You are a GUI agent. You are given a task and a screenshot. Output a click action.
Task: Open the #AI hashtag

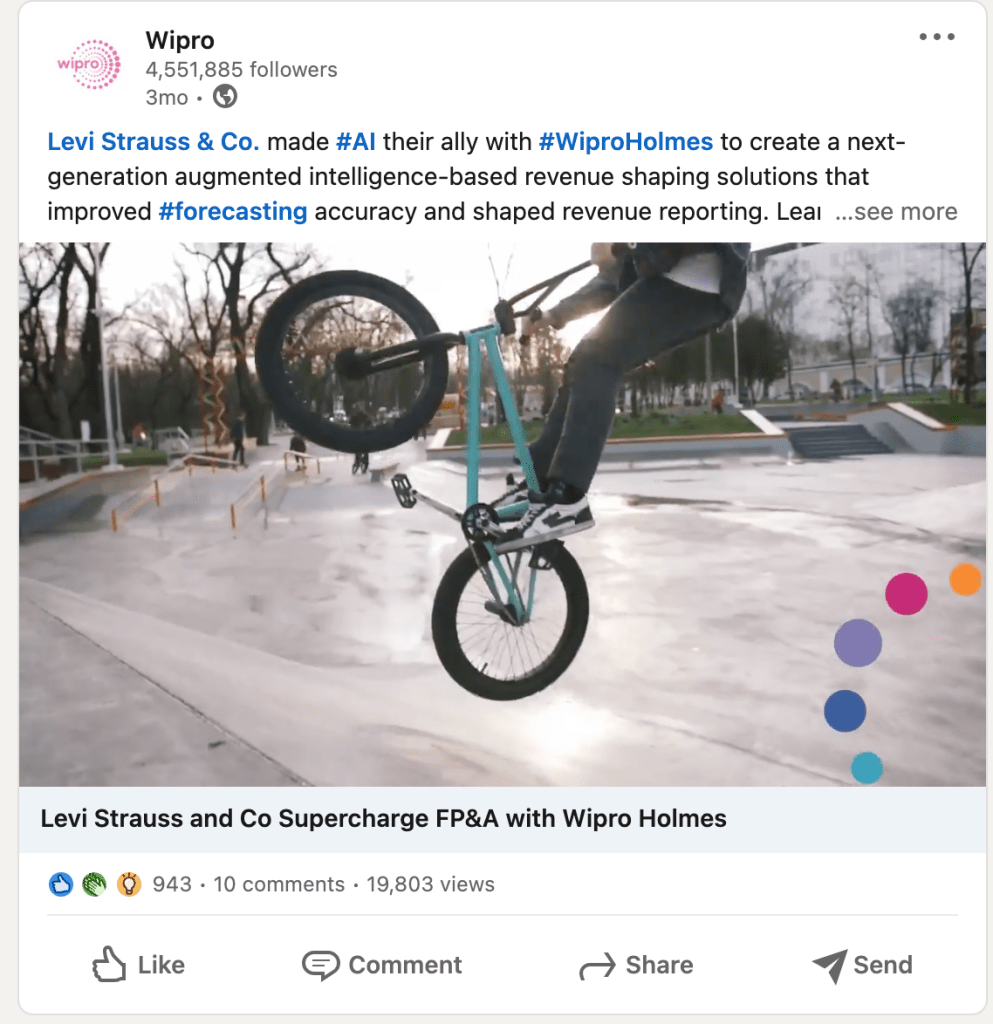coord(356,142)
